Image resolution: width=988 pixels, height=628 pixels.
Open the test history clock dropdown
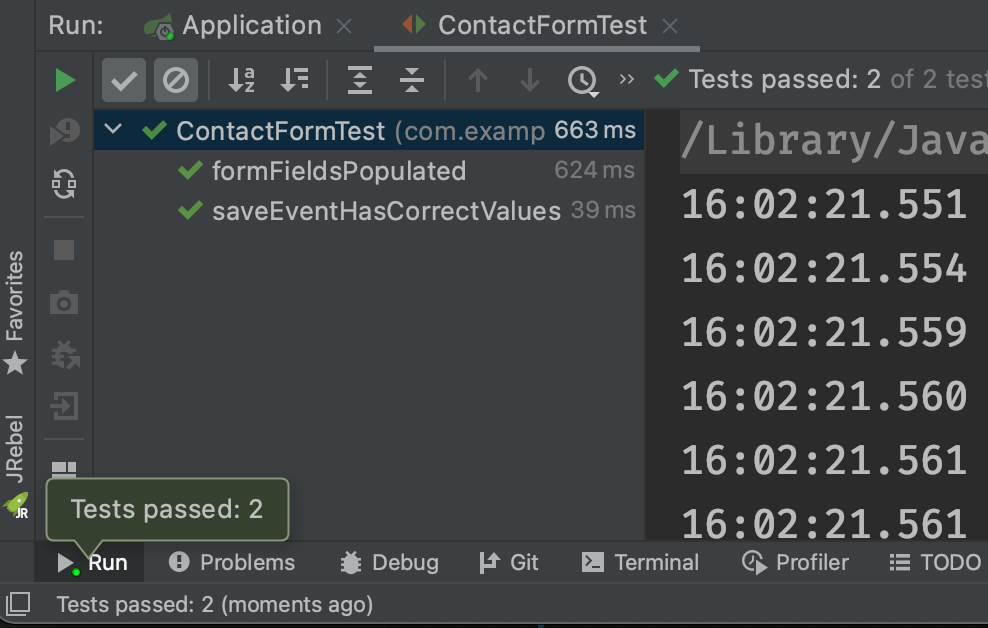tap(583, 80)
